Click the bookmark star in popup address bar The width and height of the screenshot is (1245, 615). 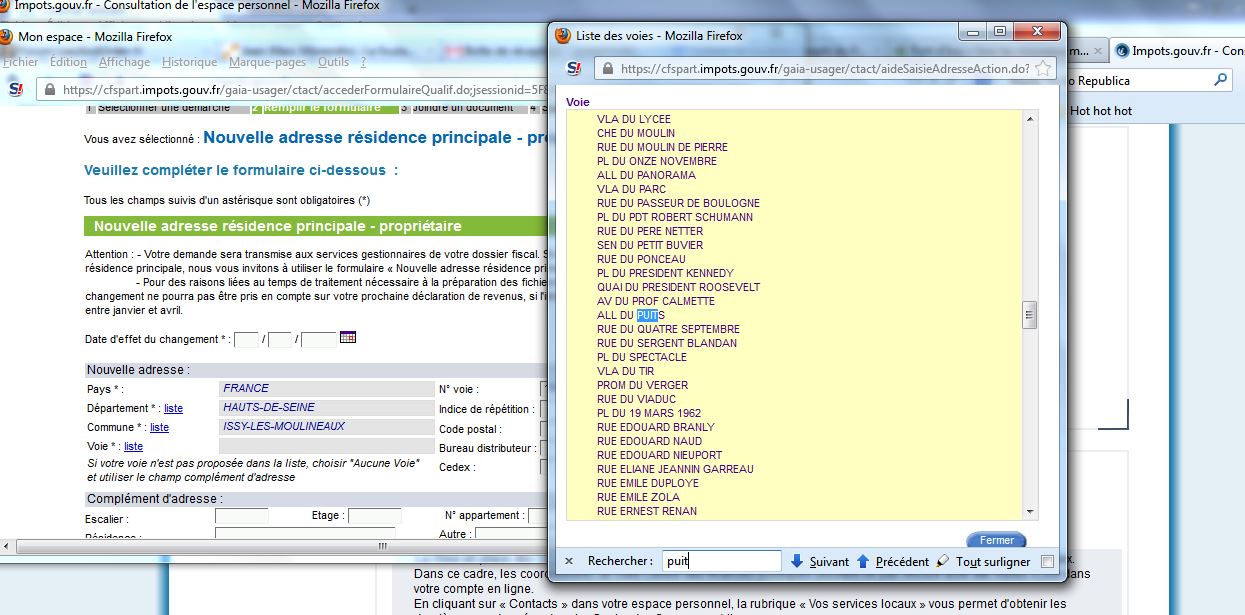pyautogui.click(x=1043, y=69)
